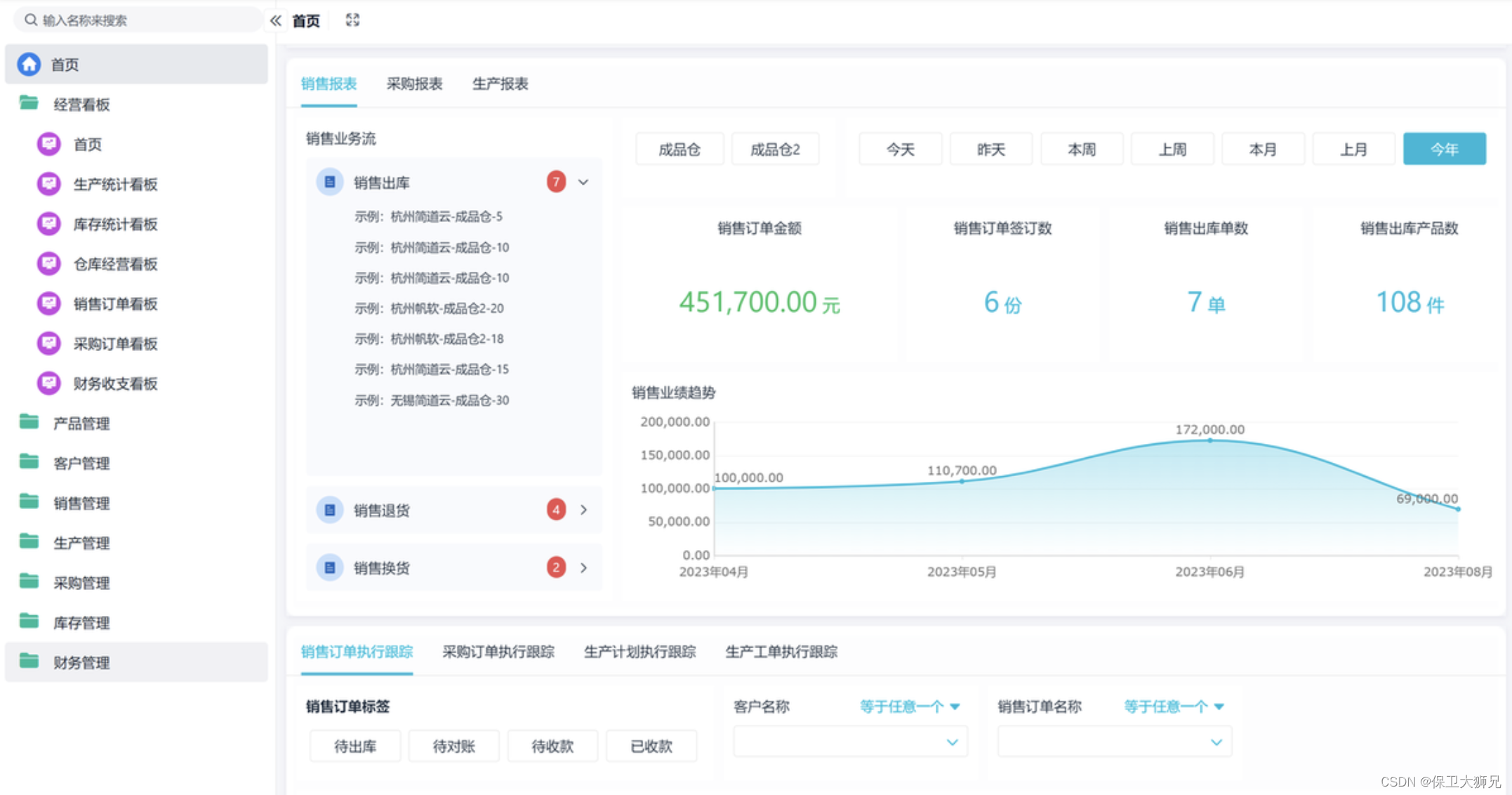Click the 产品管理 folder icon
Viewport: 1512px width, 795px height.
tap(29, 422)
